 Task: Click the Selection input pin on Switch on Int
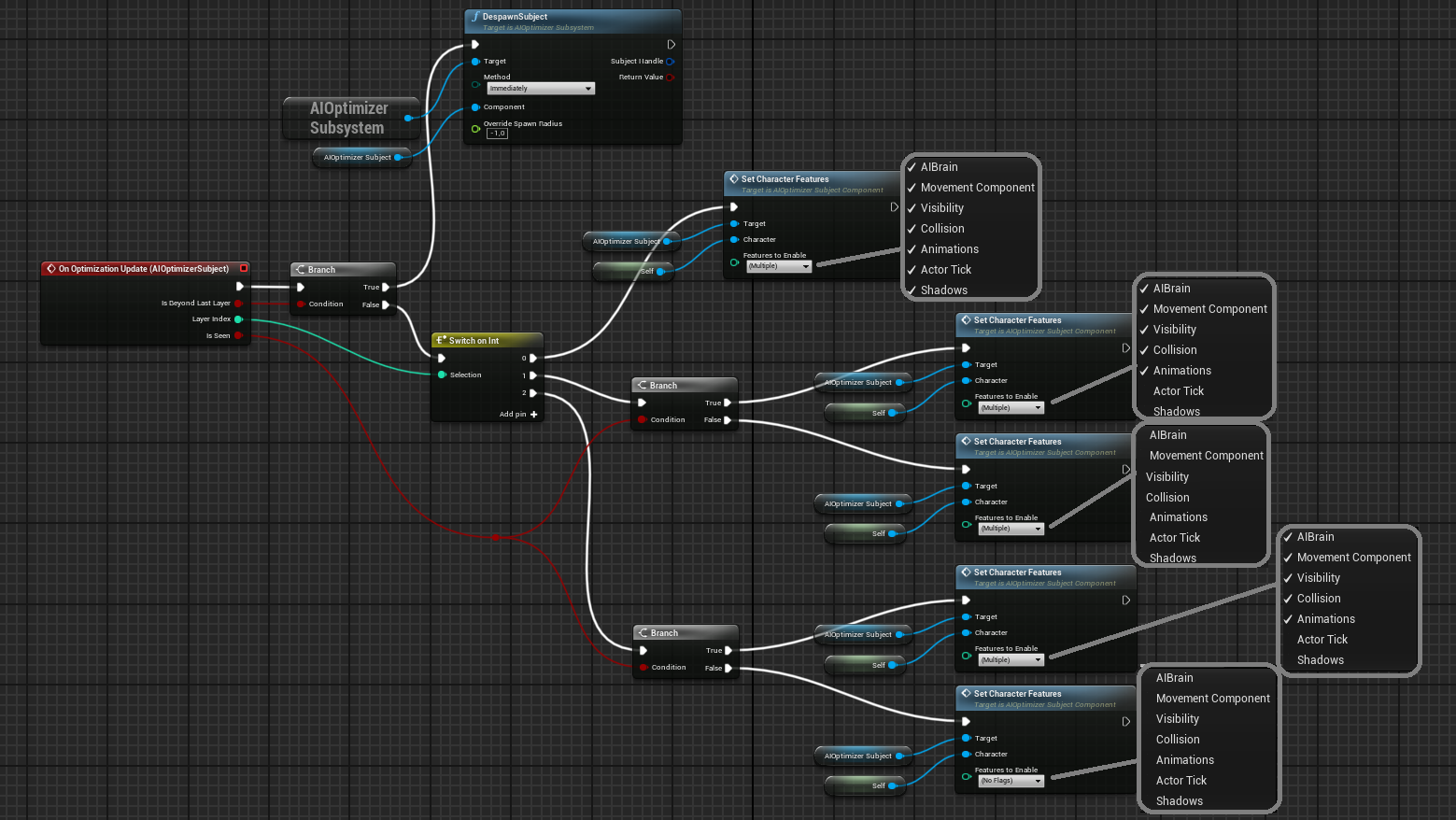(x=442, y=375)
